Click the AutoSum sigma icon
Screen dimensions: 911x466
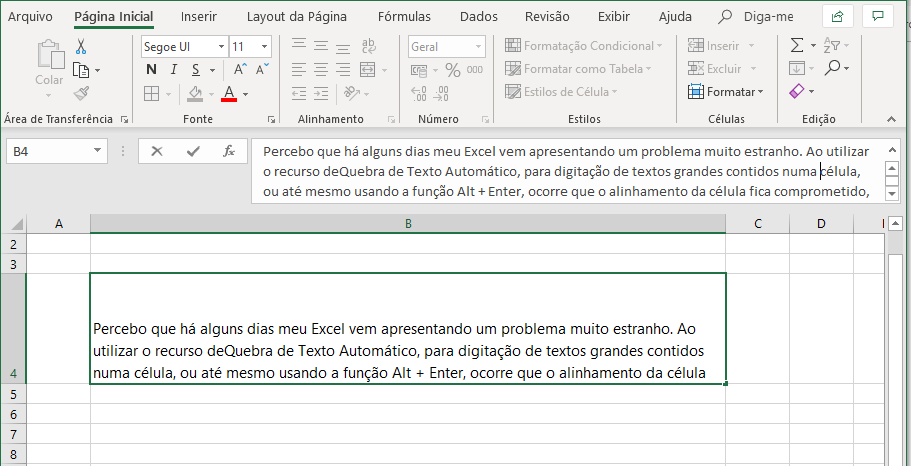coord(798,45)
